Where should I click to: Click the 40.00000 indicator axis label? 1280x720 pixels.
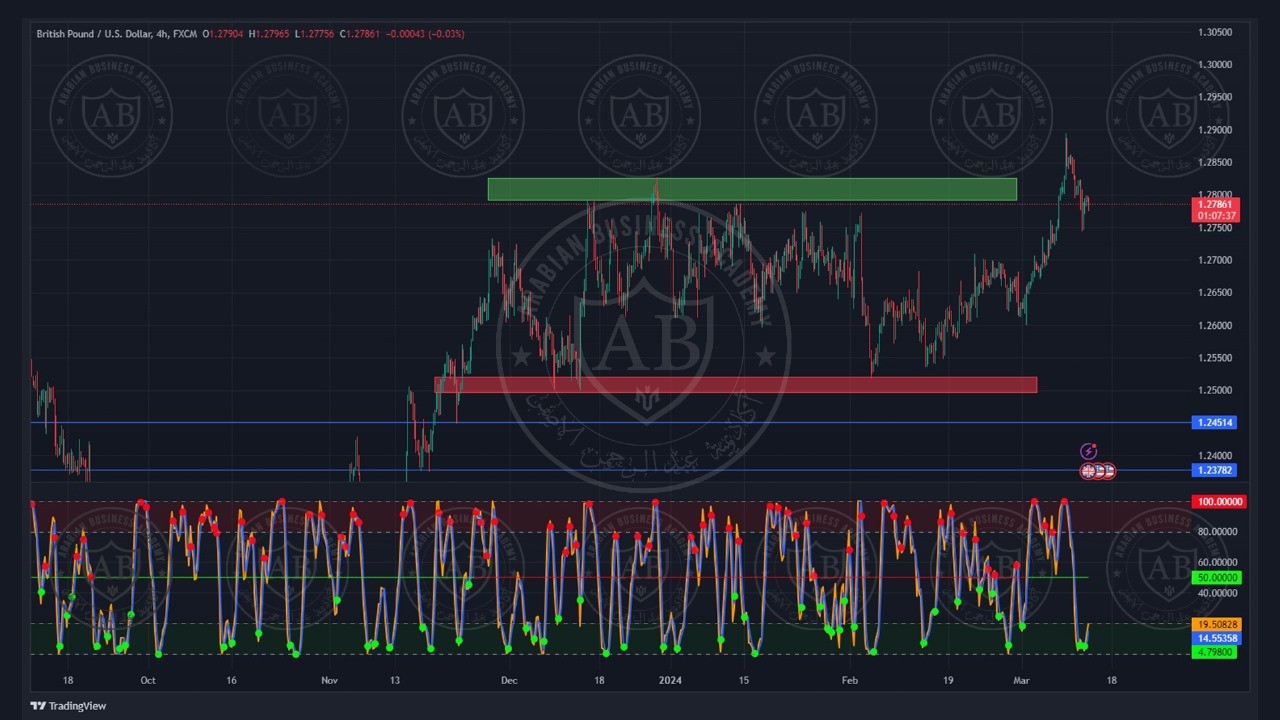[1218, 593]
